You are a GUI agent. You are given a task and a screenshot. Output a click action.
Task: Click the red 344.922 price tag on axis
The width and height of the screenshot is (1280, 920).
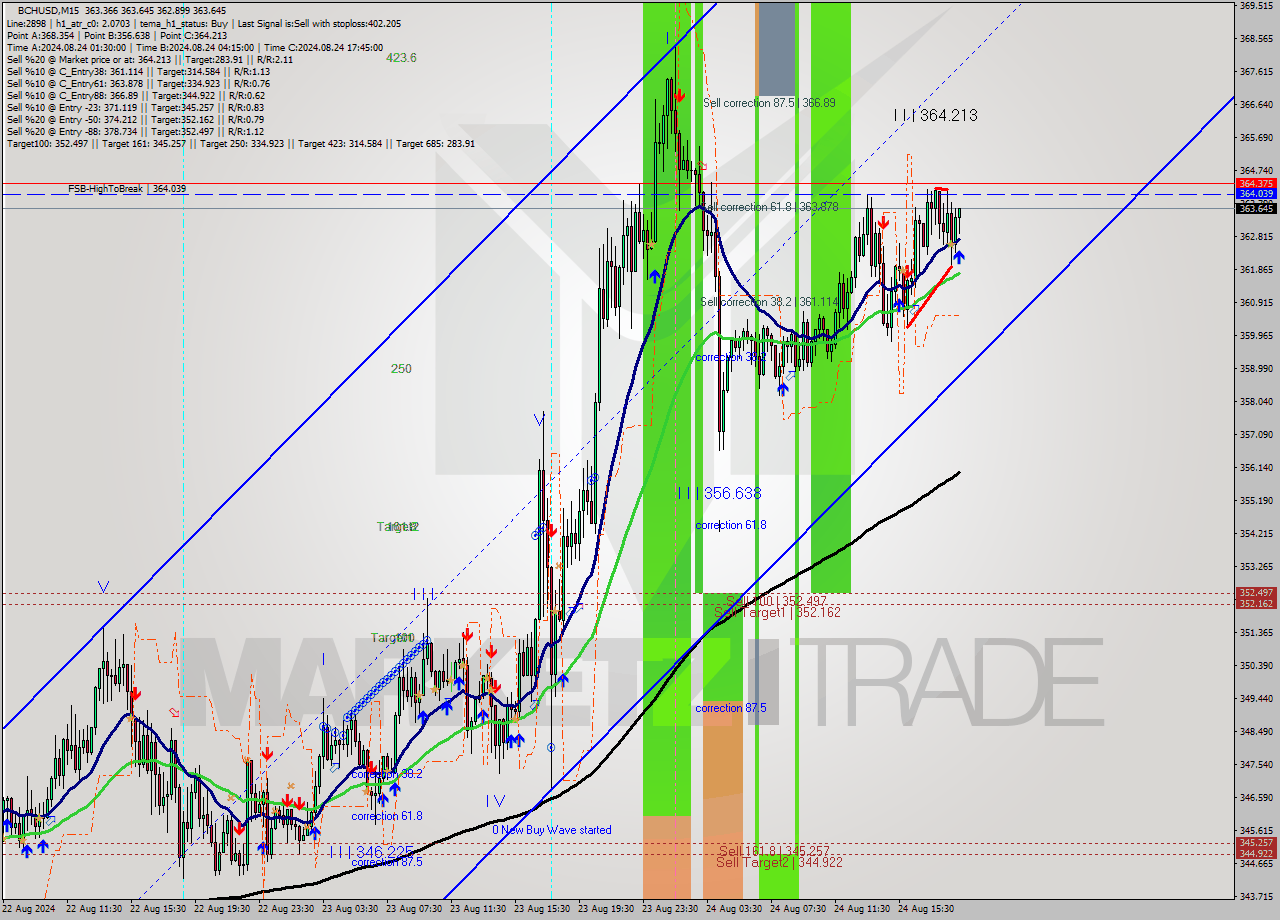tap(1256, 853)
